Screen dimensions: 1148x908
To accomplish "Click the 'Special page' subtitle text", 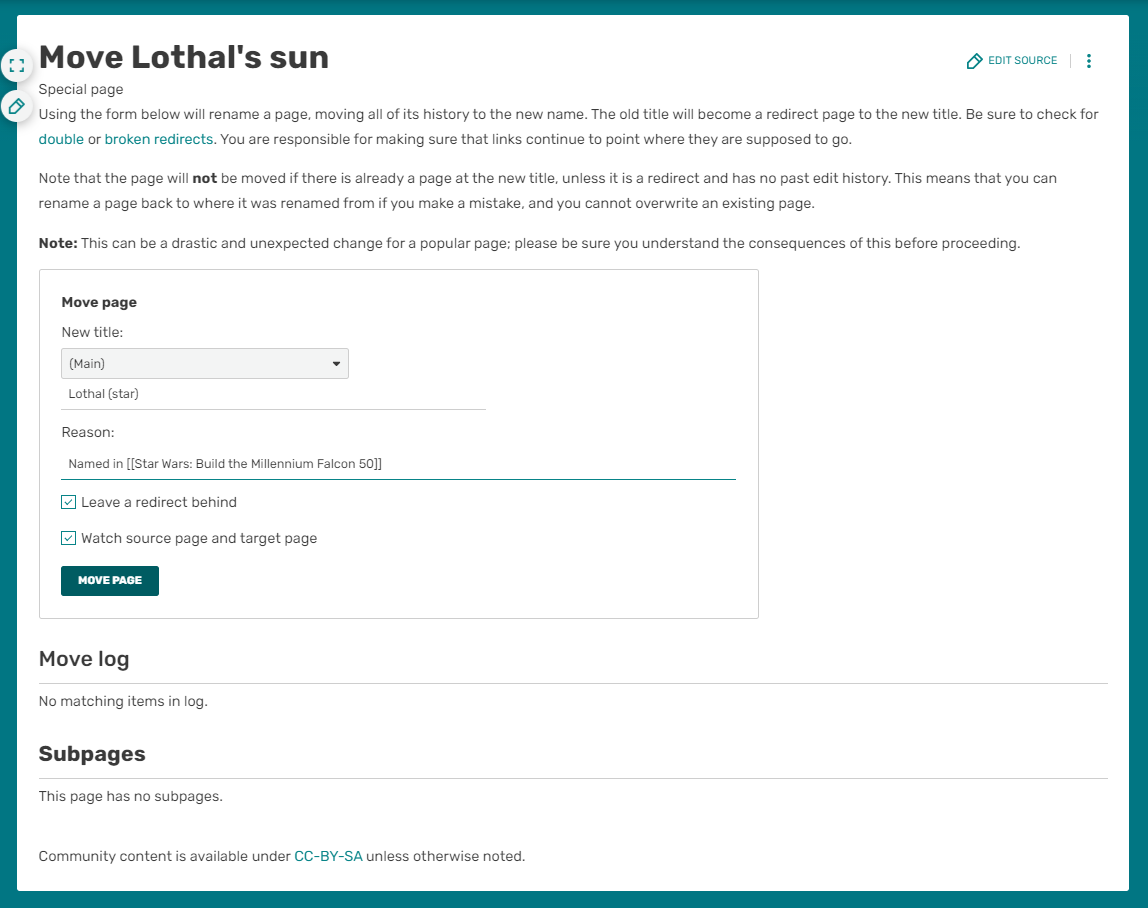I will pyautogui.click(x=81, y=90).
